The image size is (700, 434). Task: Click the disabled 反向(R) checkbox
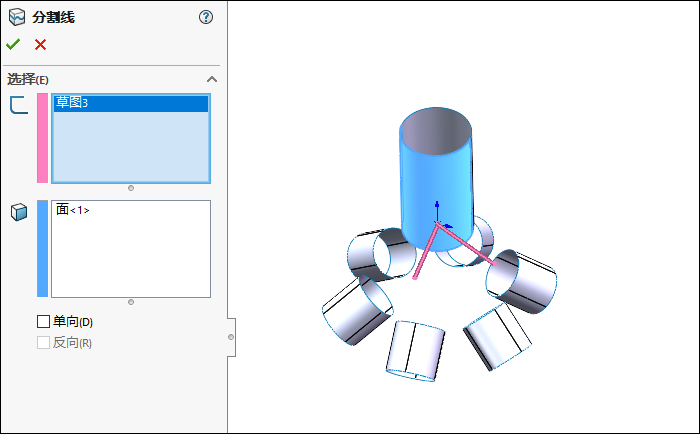43,342
